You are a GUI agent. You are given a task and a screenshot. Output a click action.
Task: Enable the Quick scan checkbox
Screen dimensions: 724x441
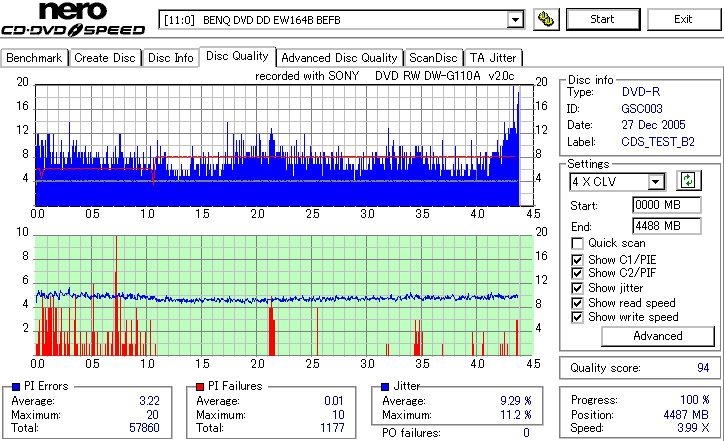577,243
